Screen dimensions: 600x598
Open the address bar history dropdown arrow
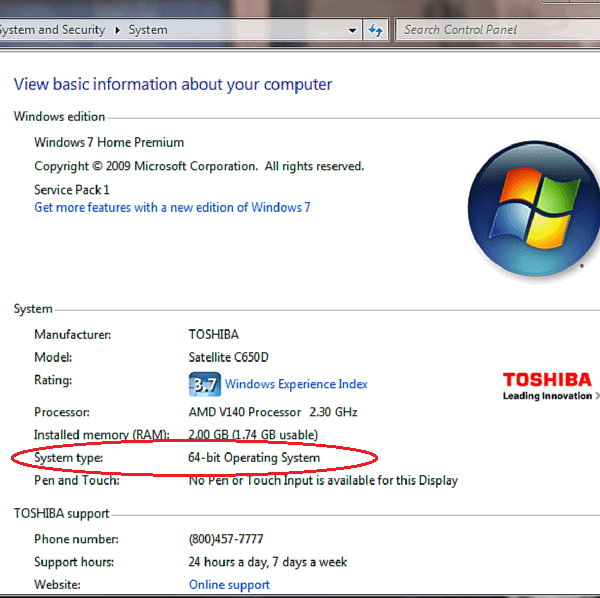click(352, 30)
